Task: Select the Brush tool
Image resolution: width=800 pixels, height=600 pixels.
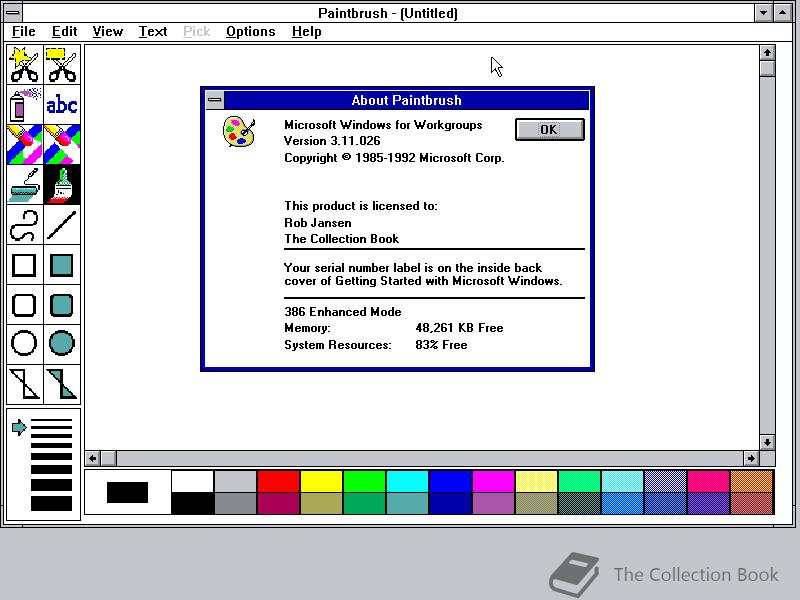Action: click(x=62, y=185)
